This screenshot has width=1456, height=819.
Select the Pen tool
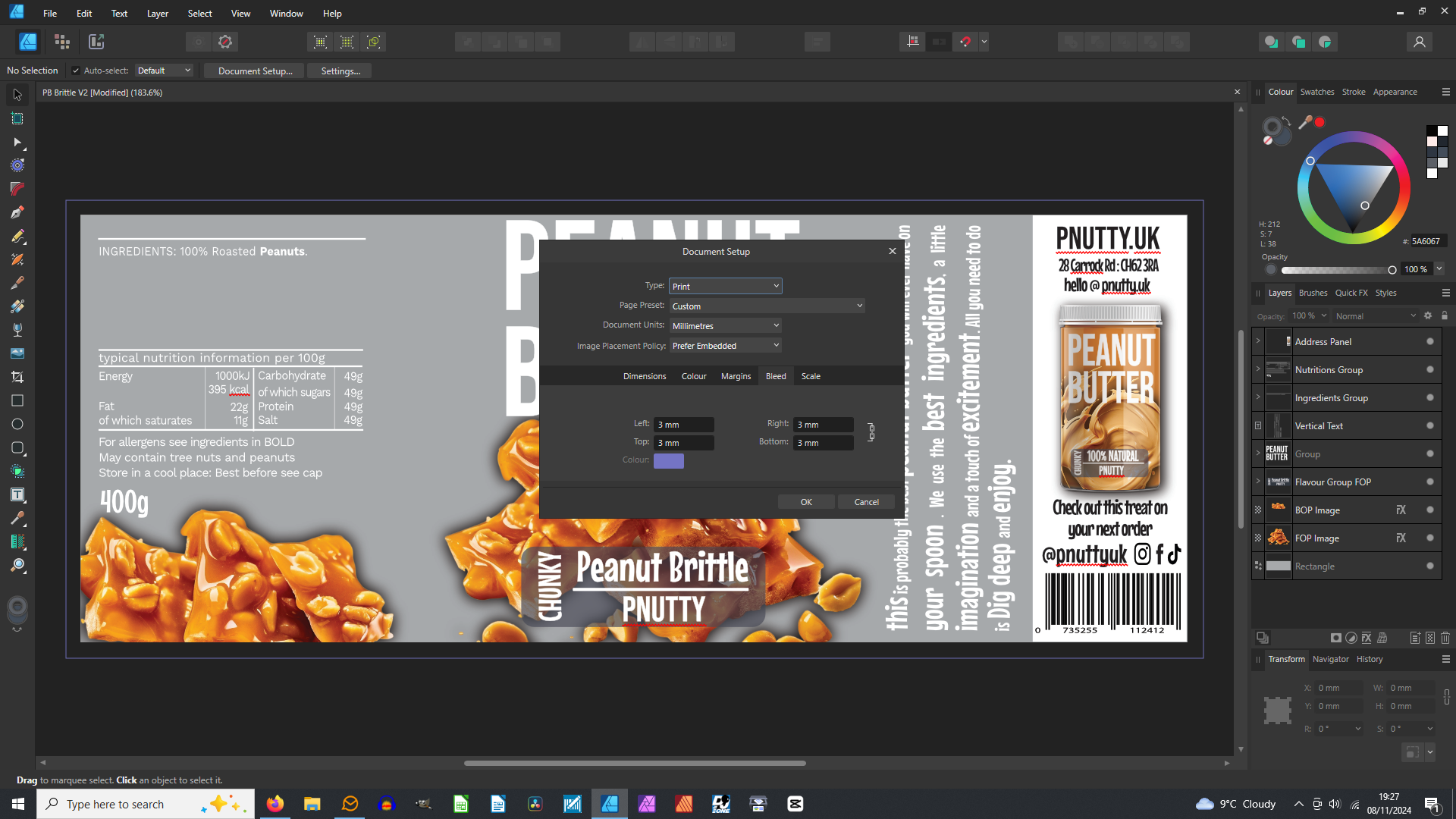[x=17, y=212]
